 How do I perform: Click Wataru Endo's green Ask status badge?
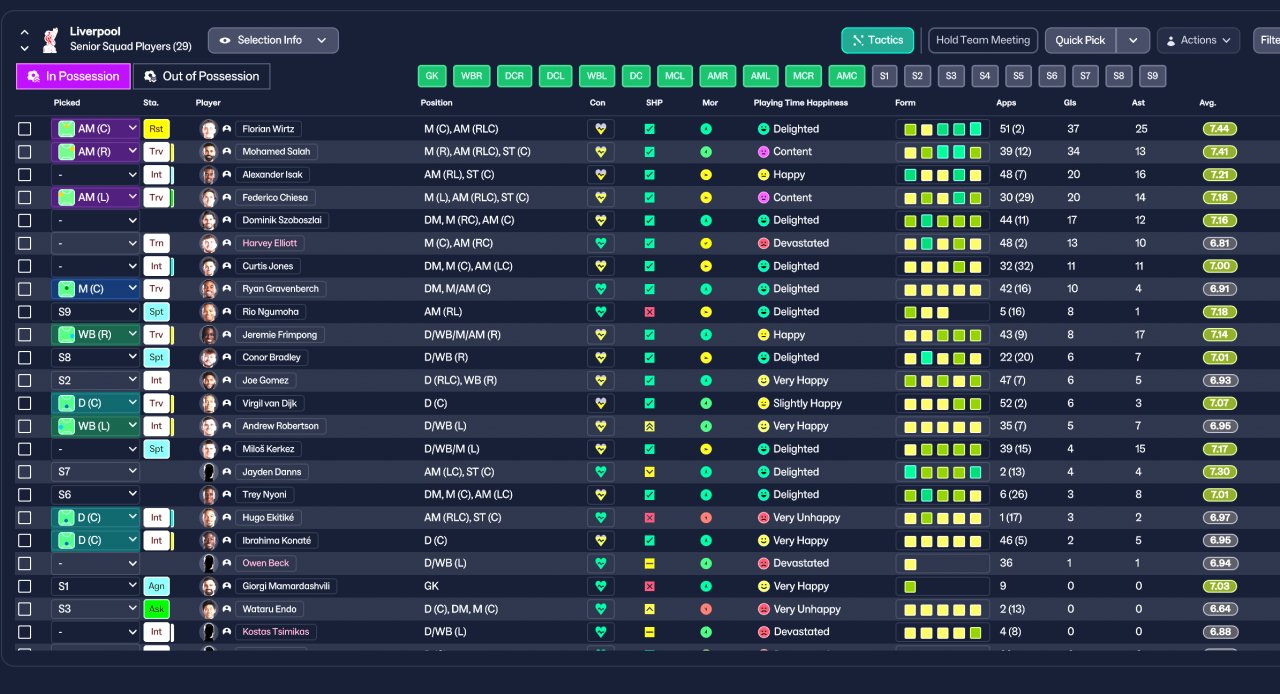(x=156, y=609)
